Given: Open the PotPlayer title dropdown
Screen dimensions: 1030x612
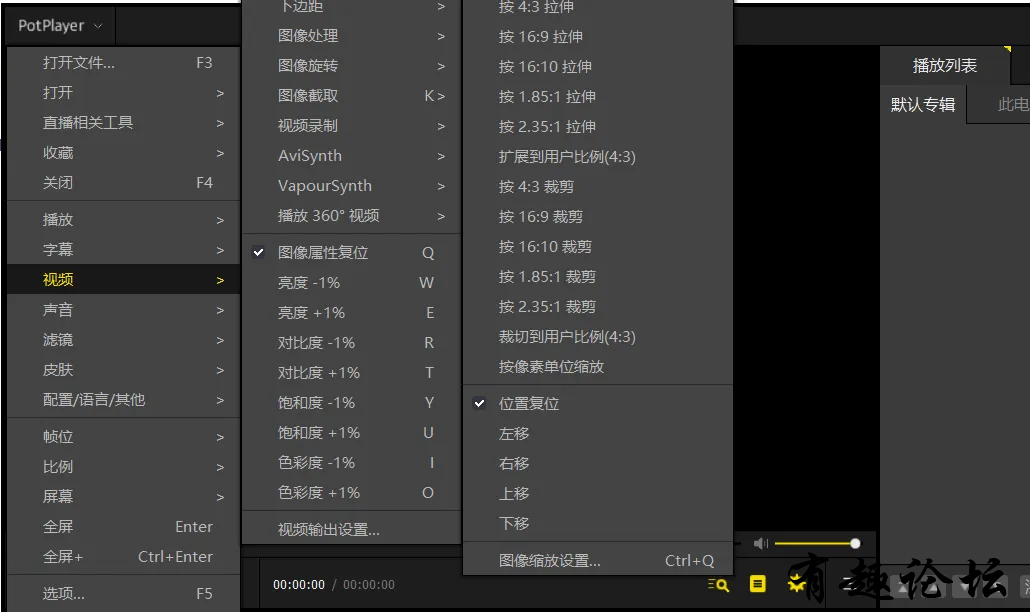Looking at the screenshot, I should click(60, 26).
